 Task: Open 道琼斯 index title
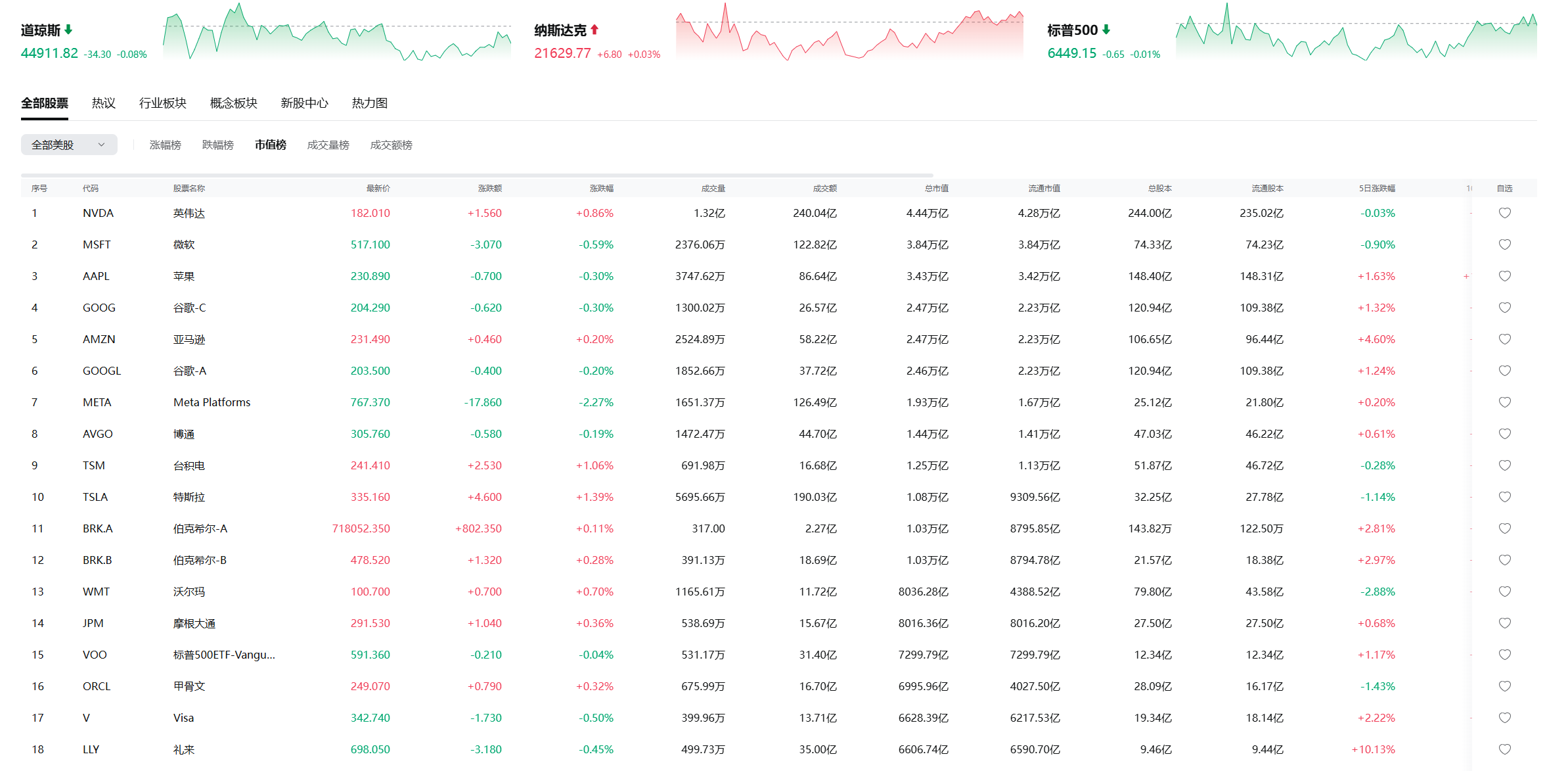pos(41,30)
